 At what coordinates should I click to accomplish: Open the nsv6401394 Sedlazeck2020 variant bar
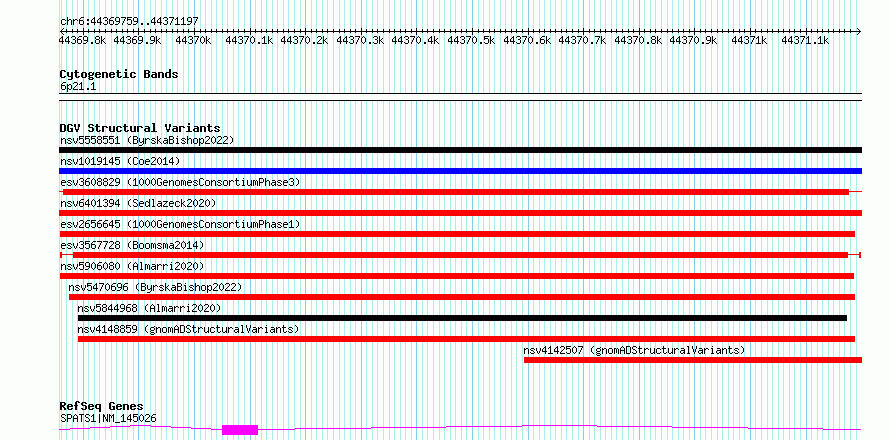pos(460,213)
